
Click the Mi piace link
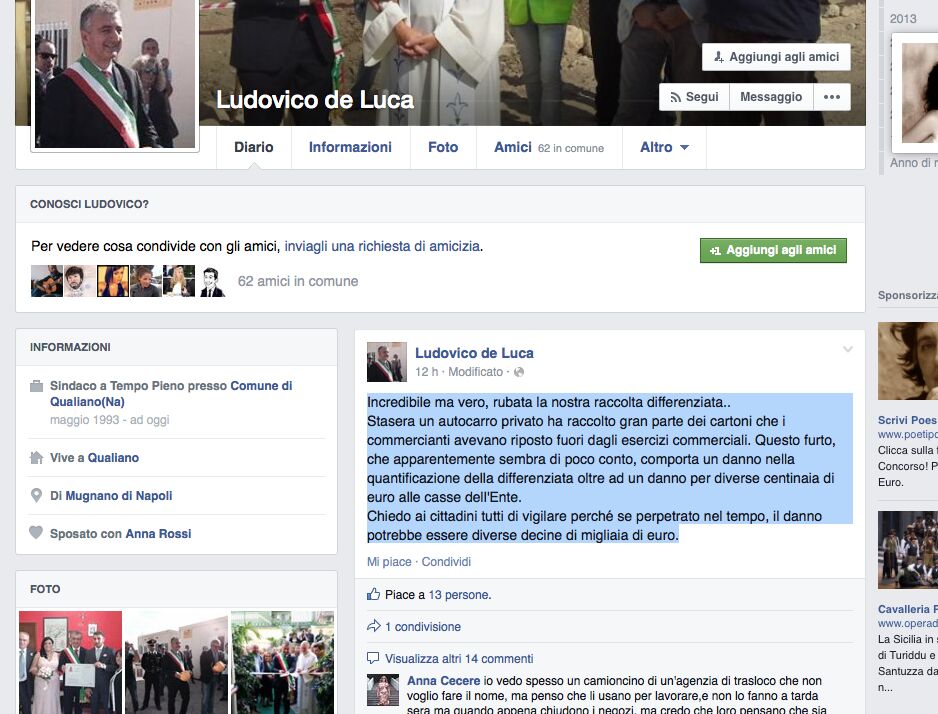(x=389, y=562)
